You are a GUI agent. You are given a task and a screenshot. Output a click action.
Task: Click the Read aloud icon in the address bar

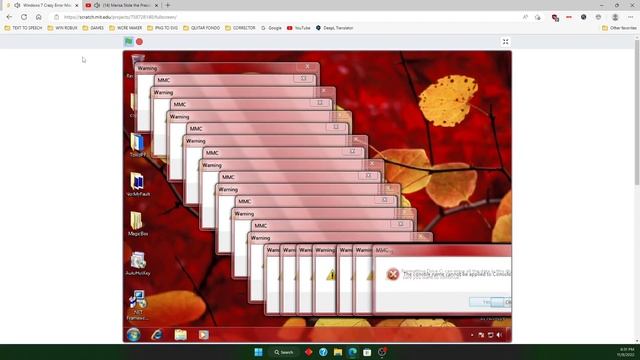click(525, 17)
